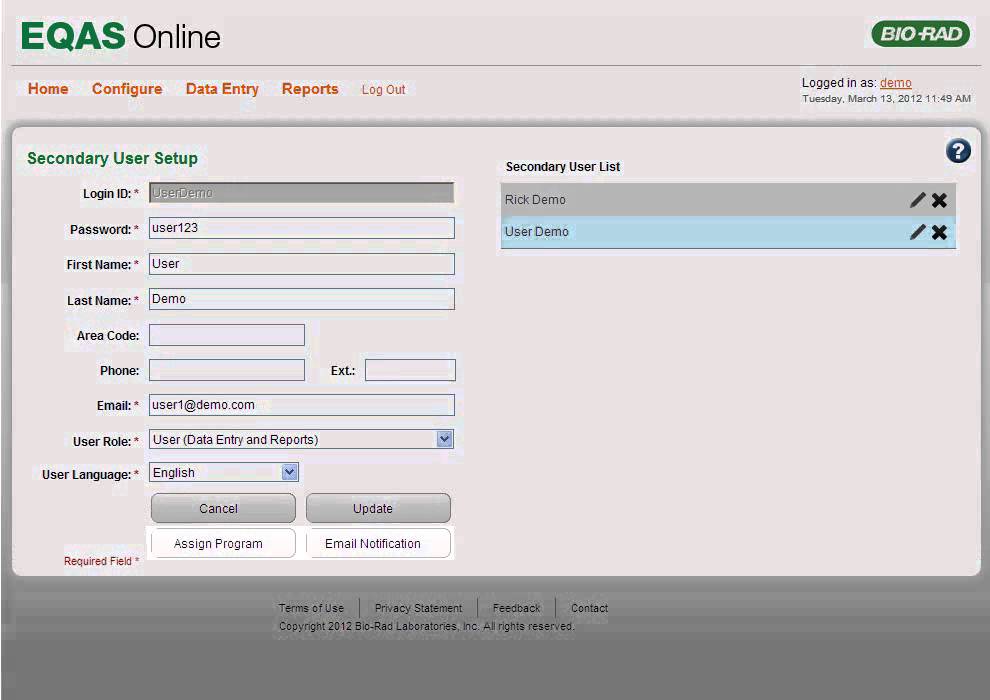Open the Terms of Use link

(x=311, y=608)
